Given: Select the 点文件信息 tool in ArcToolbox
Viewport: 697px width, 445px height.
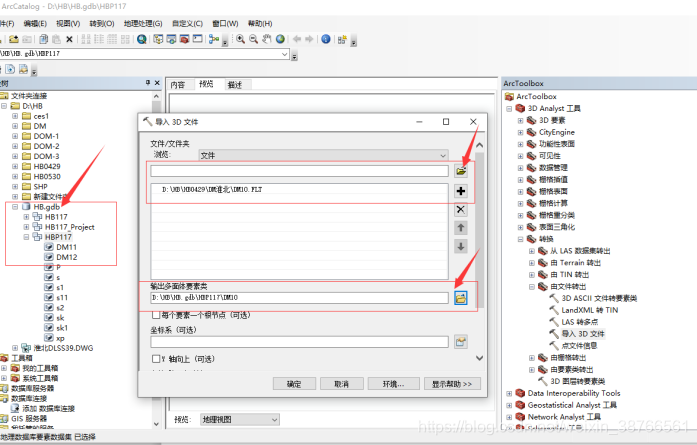Looking at the screenshot, I should [579, 345].
